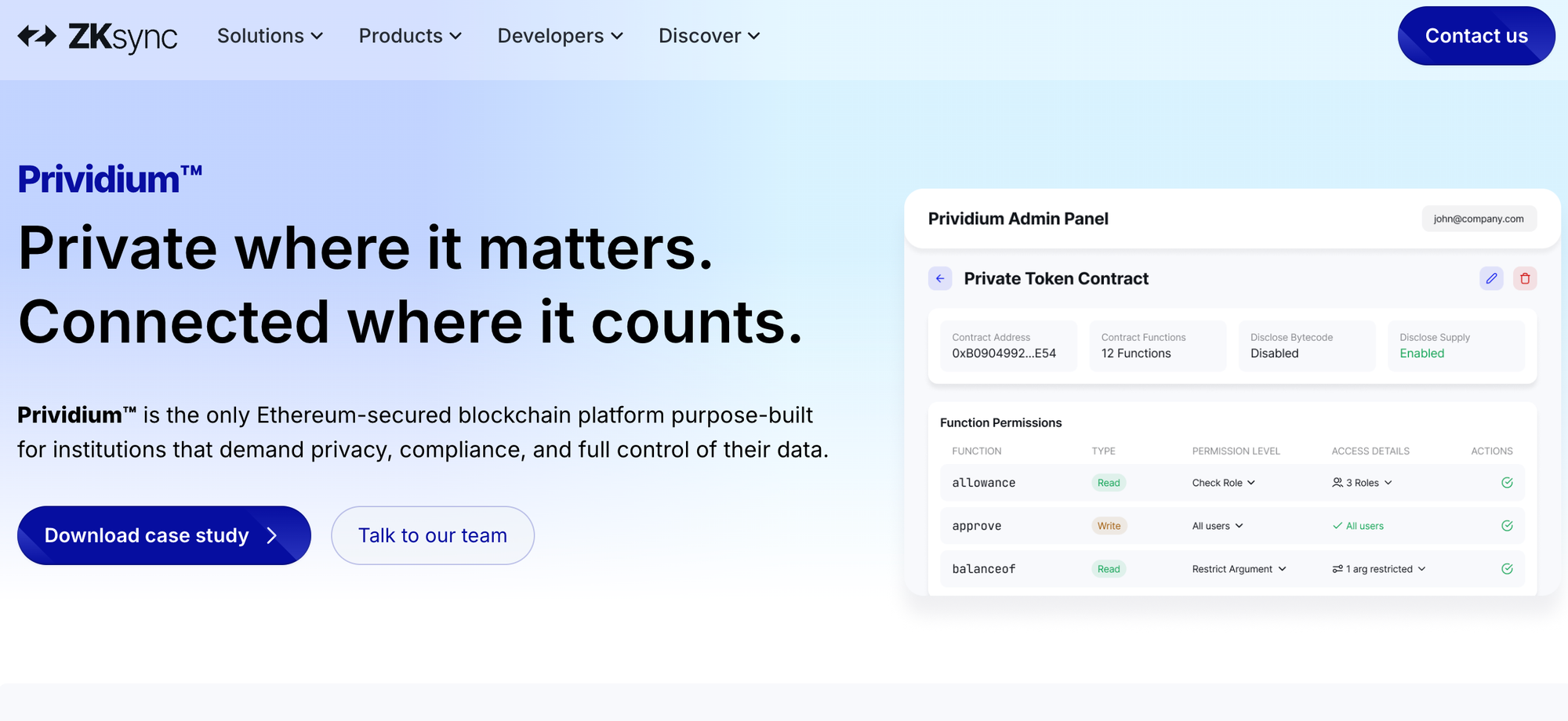Click the green check icon in allowance row

[x=1507, y=483]
